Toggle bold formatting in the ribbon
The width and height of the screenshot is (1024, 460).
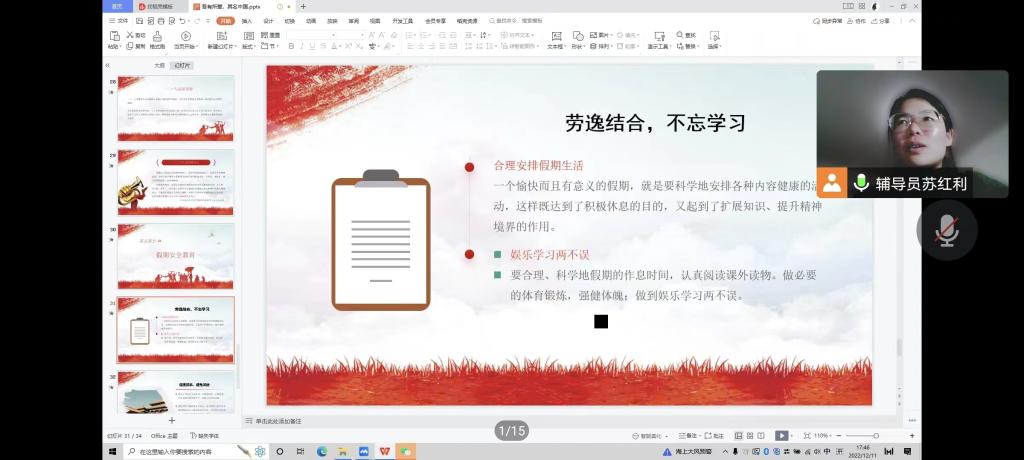[x=291, y=46]
